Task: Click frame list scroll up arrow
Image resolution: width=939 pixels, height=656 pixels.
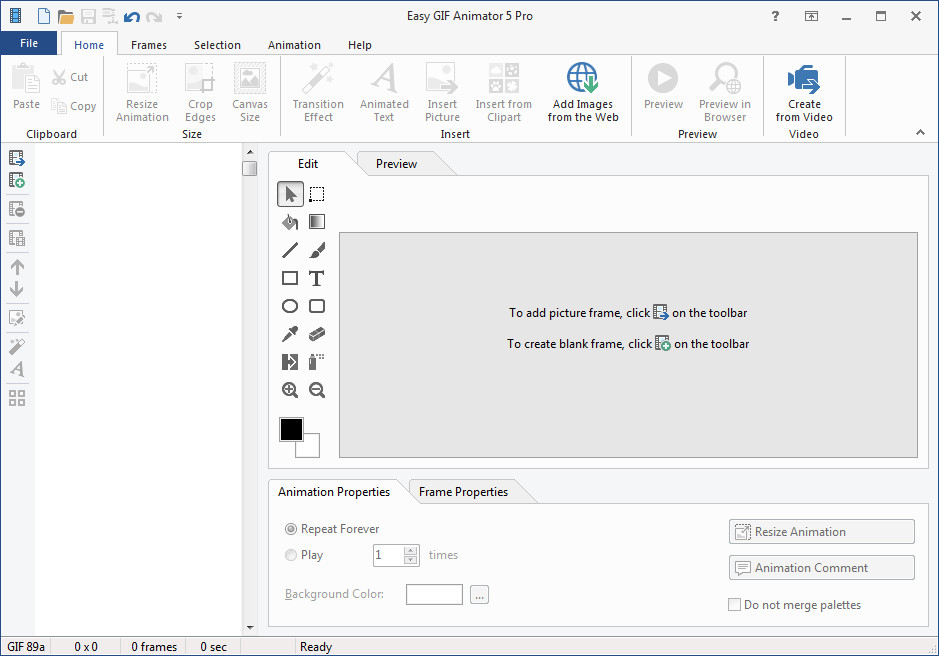Action: click(250, 152)
